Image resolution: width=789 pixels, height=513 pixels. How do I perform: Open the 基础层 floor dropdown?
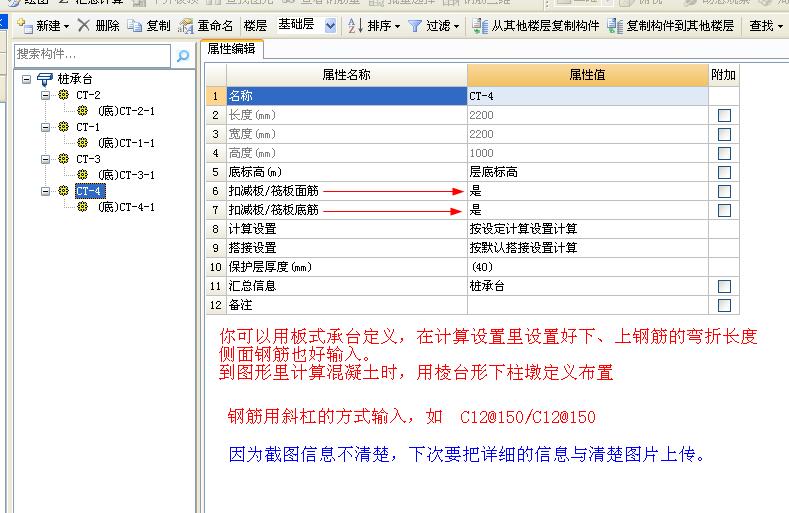[x=330, y=25]
